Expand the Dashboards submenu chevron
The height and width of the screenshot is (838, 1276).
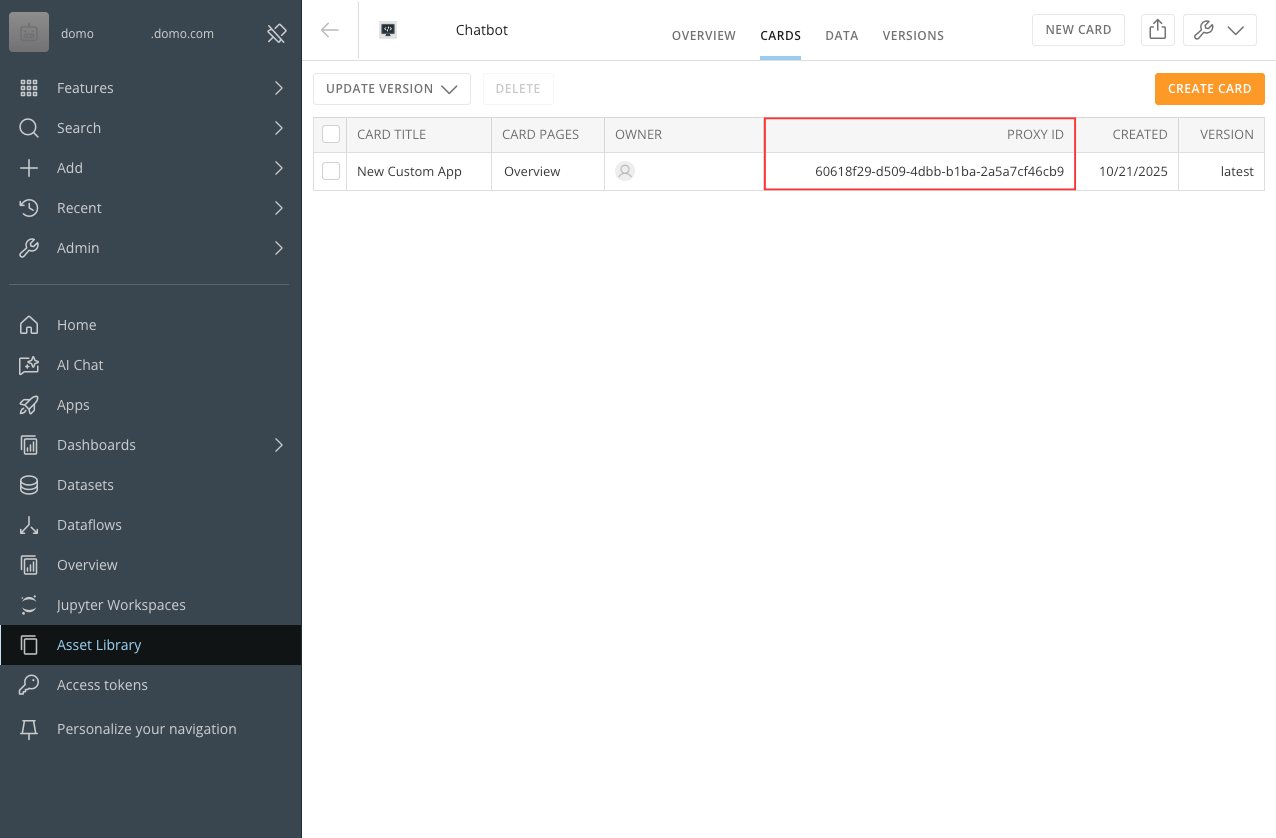279,445
